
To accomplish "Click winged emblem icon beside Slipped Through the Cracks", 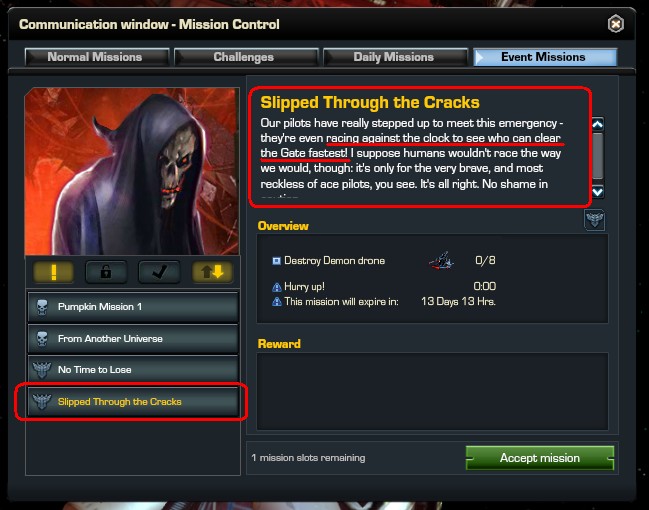I will click(42, 402).
